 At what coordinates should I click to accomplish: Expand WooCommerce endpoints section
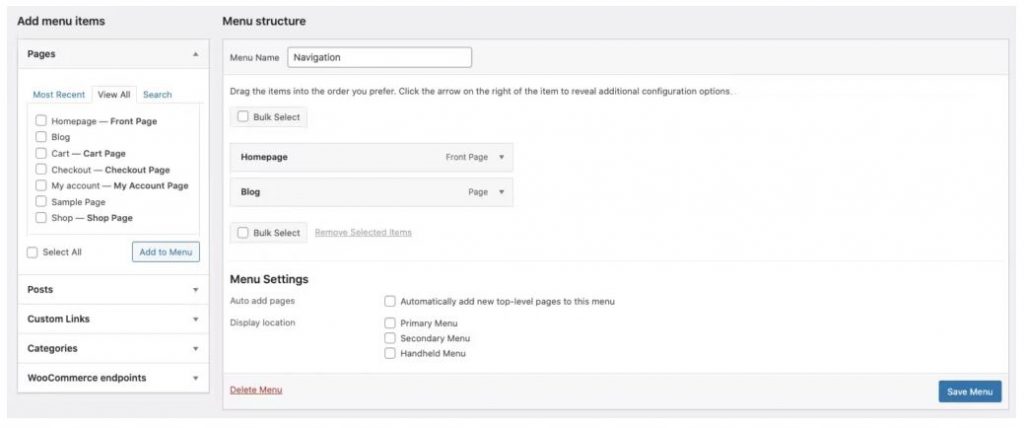[195, 378]
